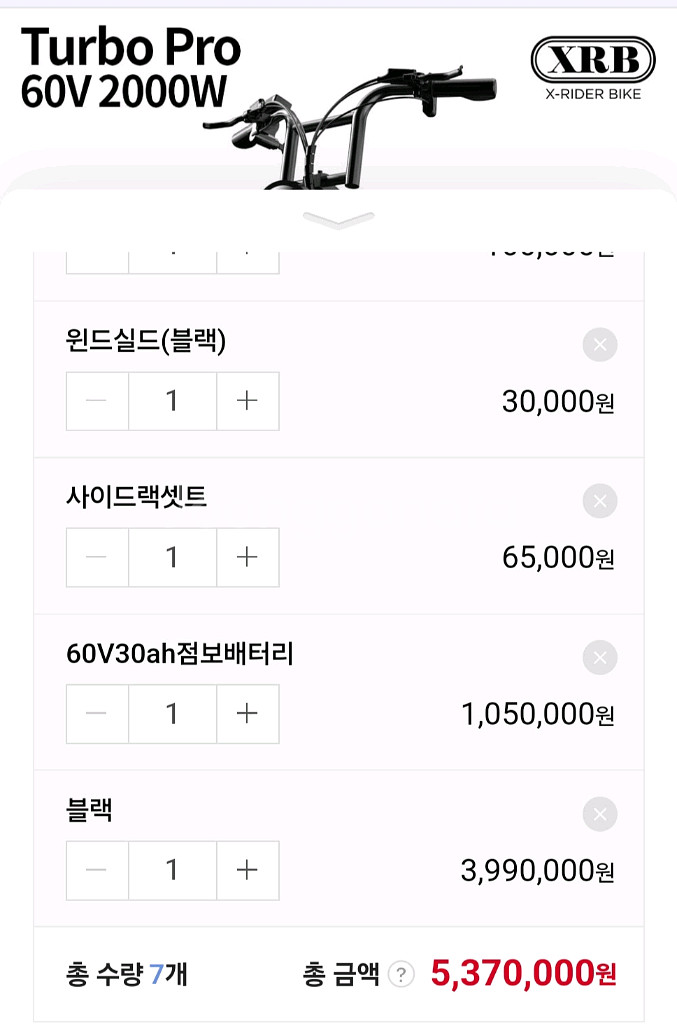The height and width of the screenshot is (1024, 677).
Task: Increase 블랙 item quantity with plus
Action: coord(247,870)
